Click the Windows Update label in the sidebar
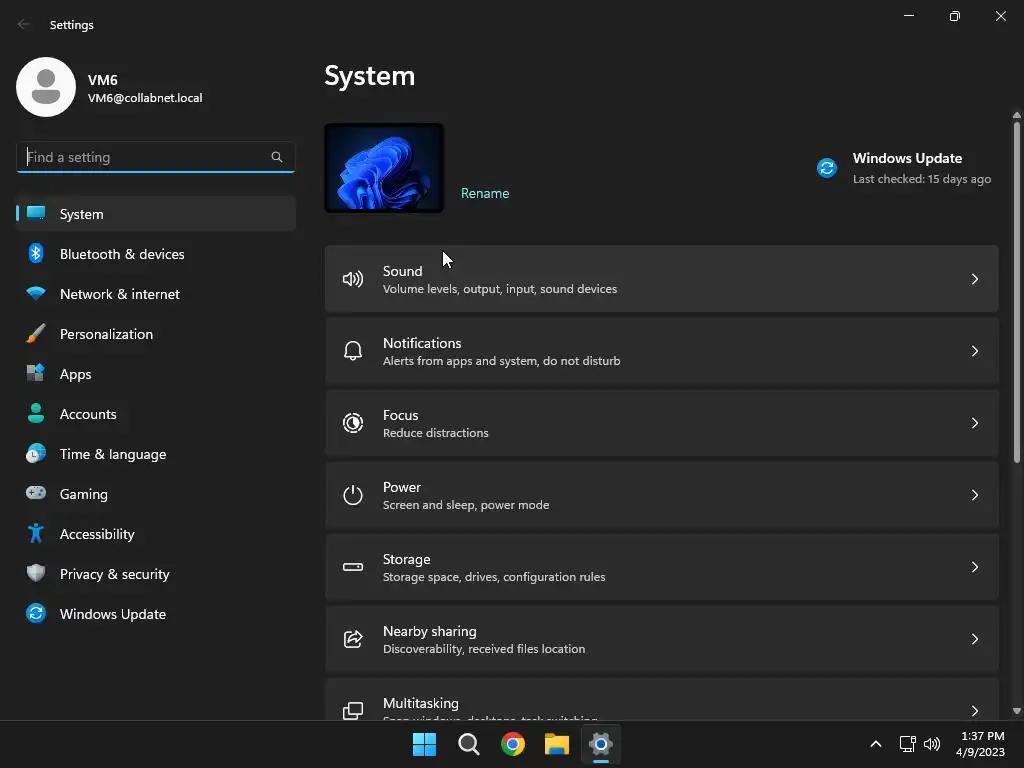 pos(113,614)
